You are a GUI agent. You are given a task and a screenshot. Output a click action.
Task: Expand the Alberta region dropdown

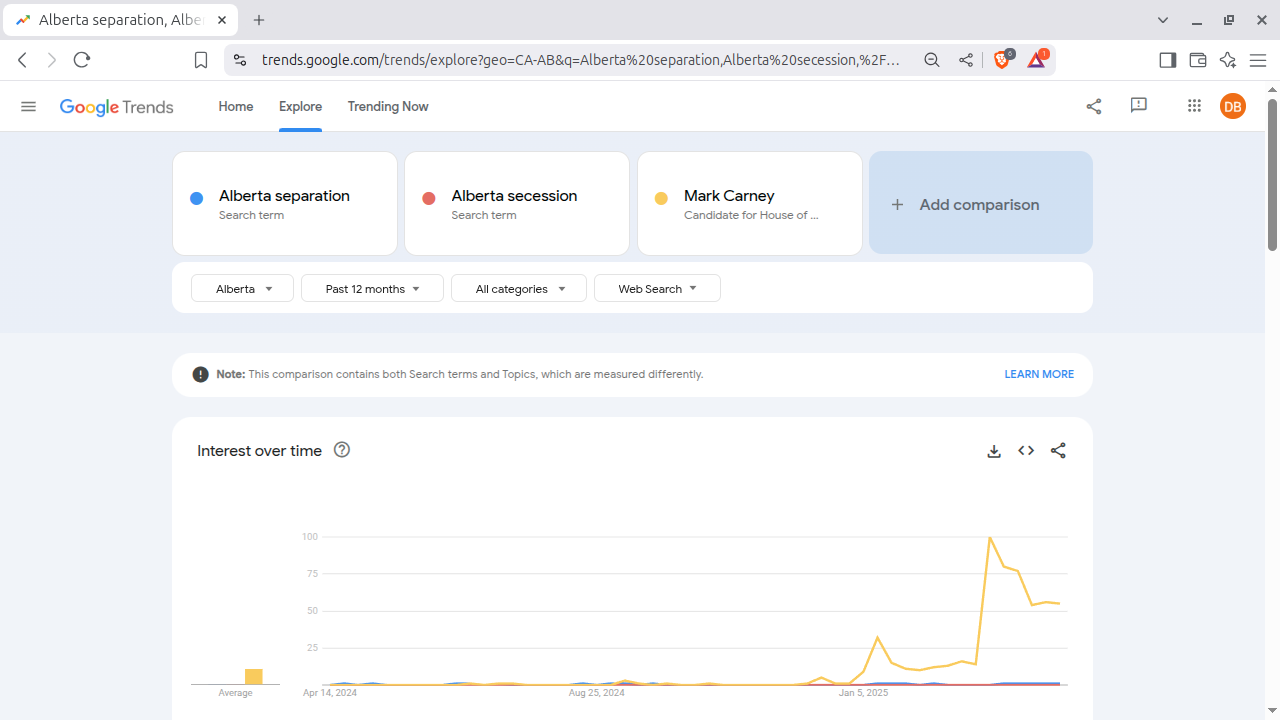pyautogui.click(x=242, y=288)
